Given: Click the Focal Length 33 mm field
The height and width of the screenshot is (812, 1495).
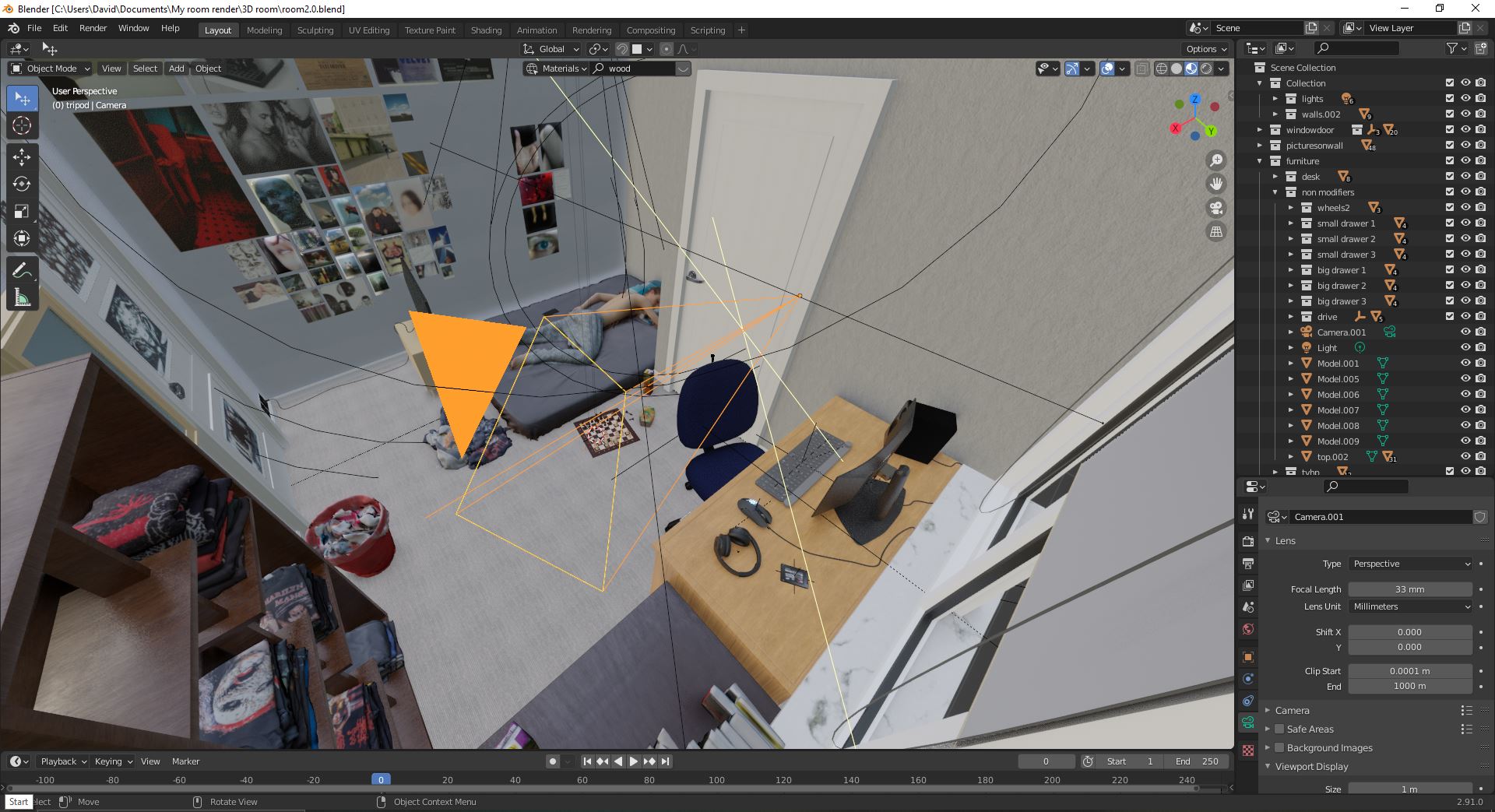Looking at the screenshot, I should click(x=1409, y=589).
